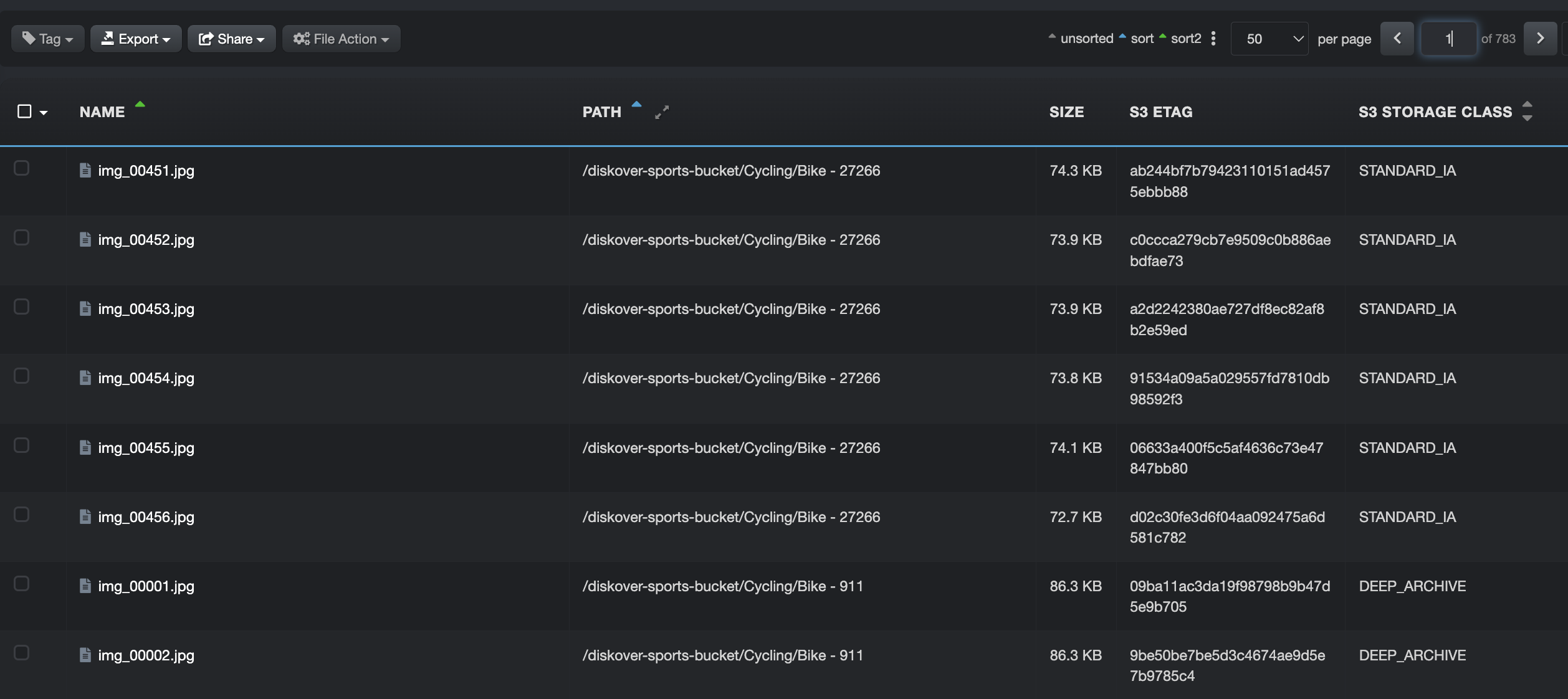Go to the previous results page
The height and width of the screenshot is (699, 1568).
point(1397,39)
